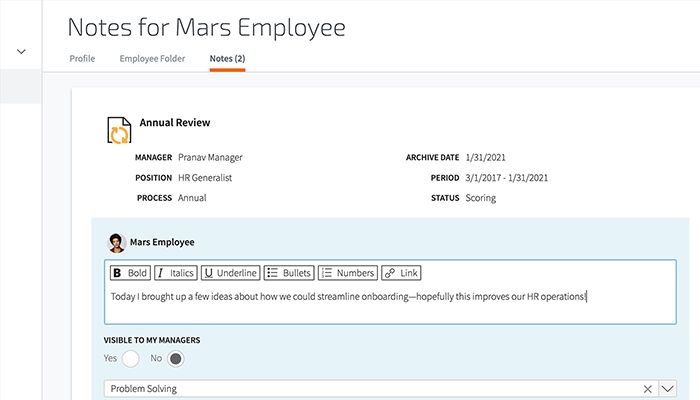Apply Italics formatting in note editor

tap(176, 273)
